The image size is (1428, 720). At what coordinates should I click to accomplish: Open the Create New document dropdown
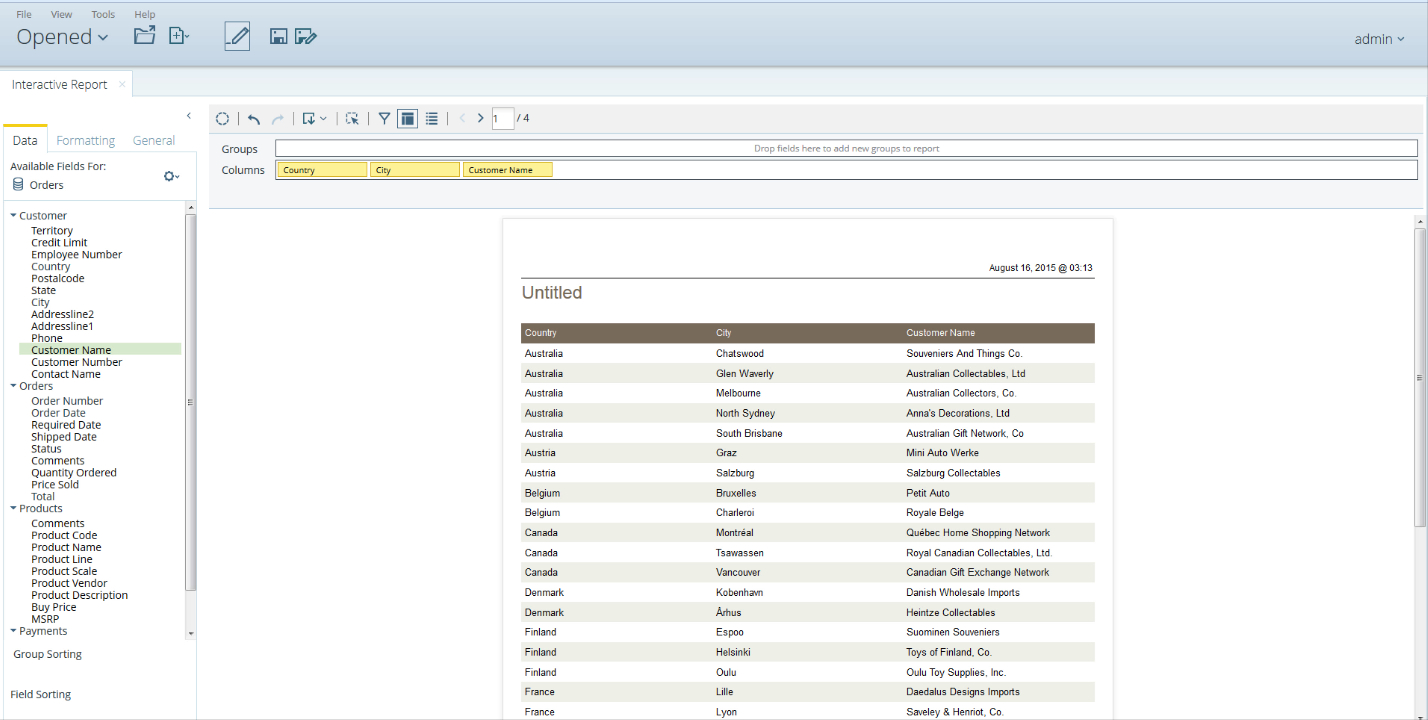point(179,36)
